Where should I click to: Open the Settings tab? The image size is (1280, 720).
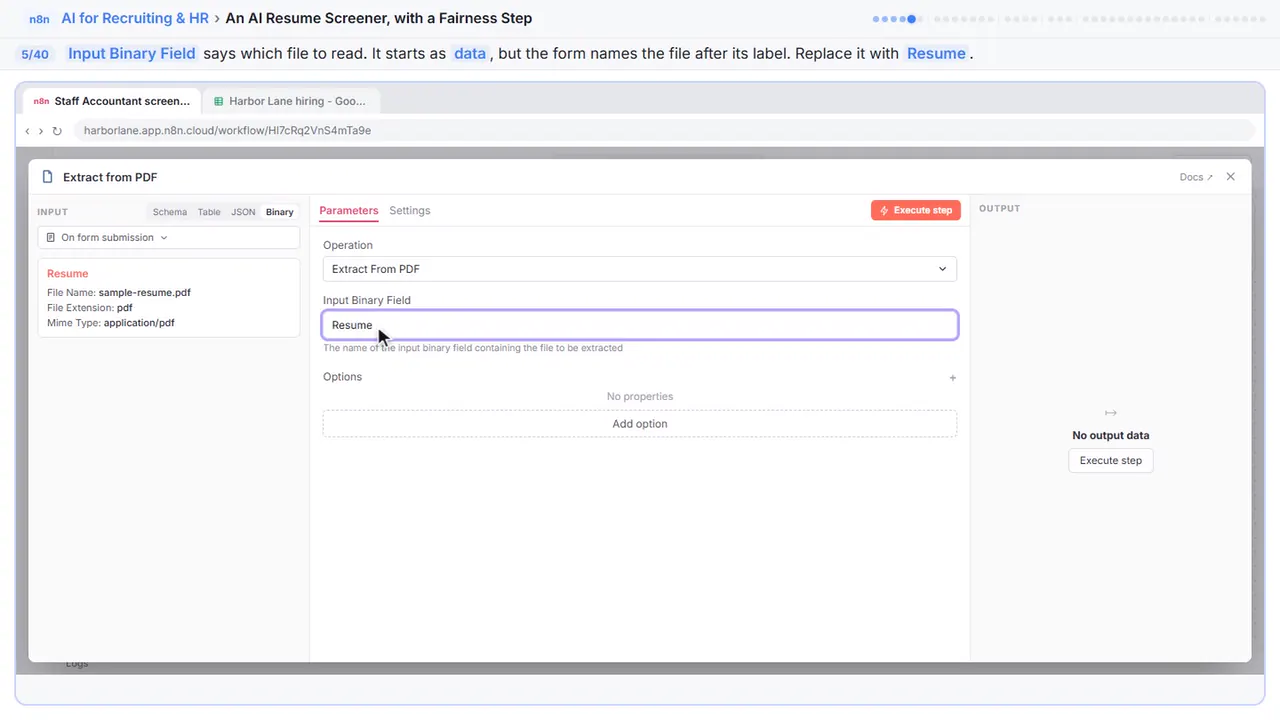(x=410, y=211)
